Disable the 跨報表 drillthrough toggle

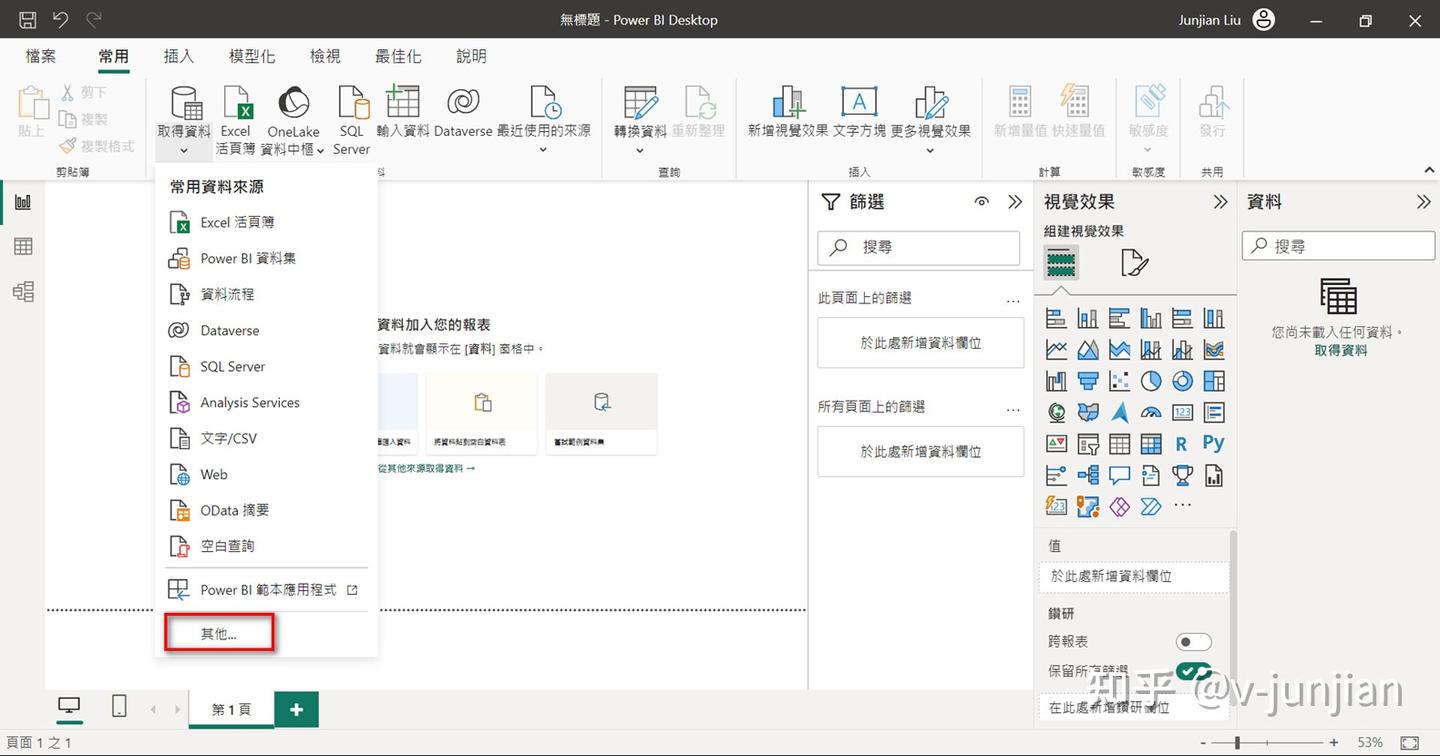point(1193,641)
